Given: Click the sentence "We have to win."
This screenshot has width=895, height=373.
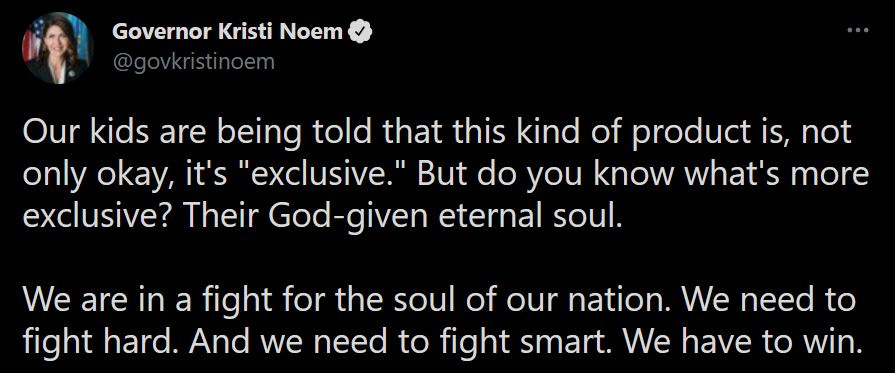Looking at the screenshot, I should [x=741, y=342].
